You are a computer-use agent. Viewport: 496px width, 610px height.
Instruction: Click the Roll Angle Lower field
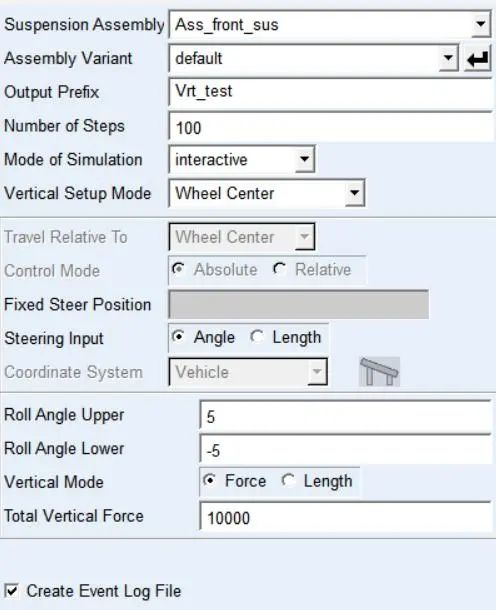pyautogui.click(x=346, y=449)
